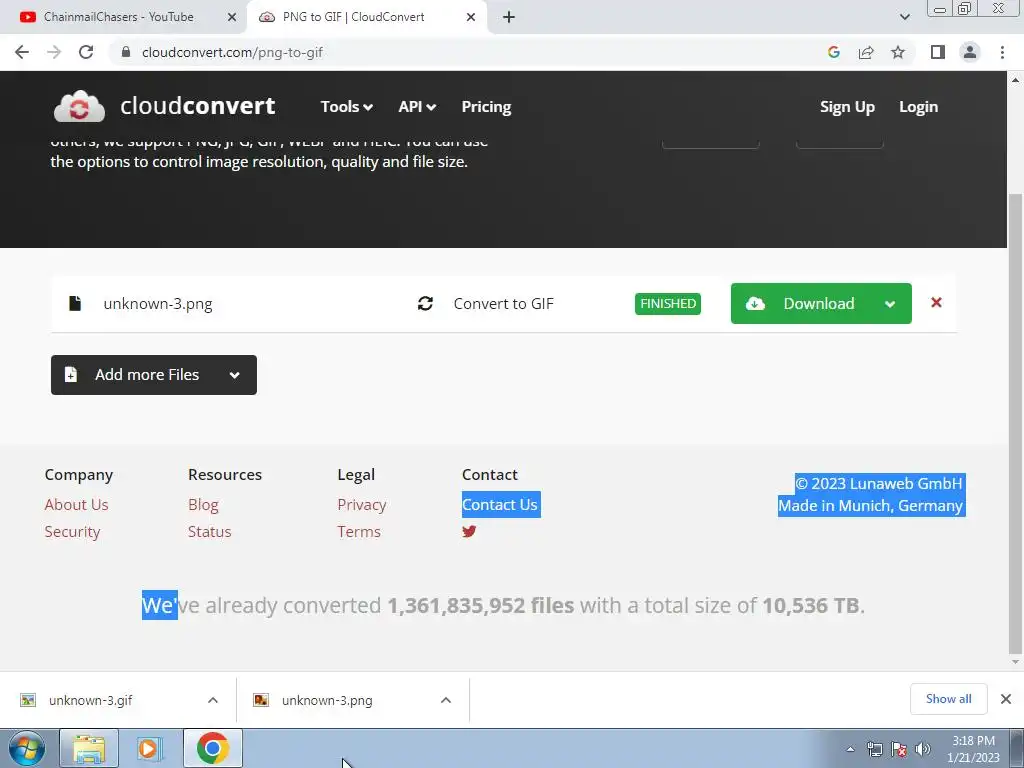The height and width of the screenshot is (768, 1024).
Task: Open the tab search dropdown
Action: (x=904, y=17)
